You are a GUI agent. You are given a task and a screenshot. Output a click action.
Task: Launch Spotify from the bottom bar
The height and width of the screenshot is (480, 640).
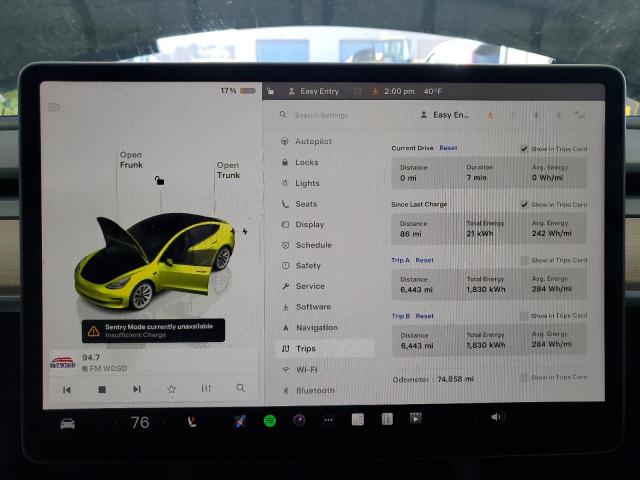pos(270,420)
